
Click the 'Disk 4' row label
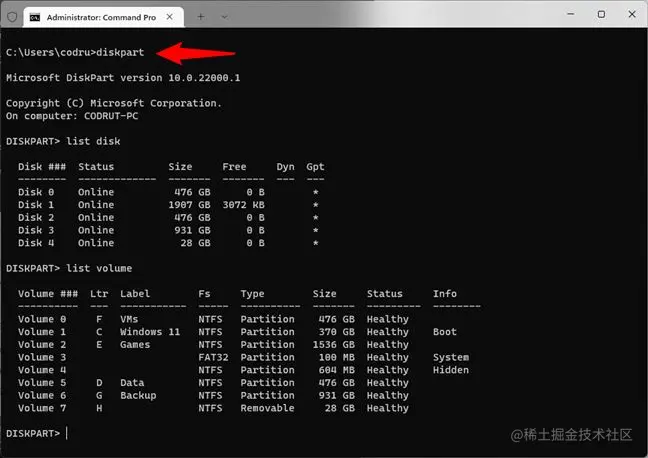pyautogui.click(x=36, y=243)
